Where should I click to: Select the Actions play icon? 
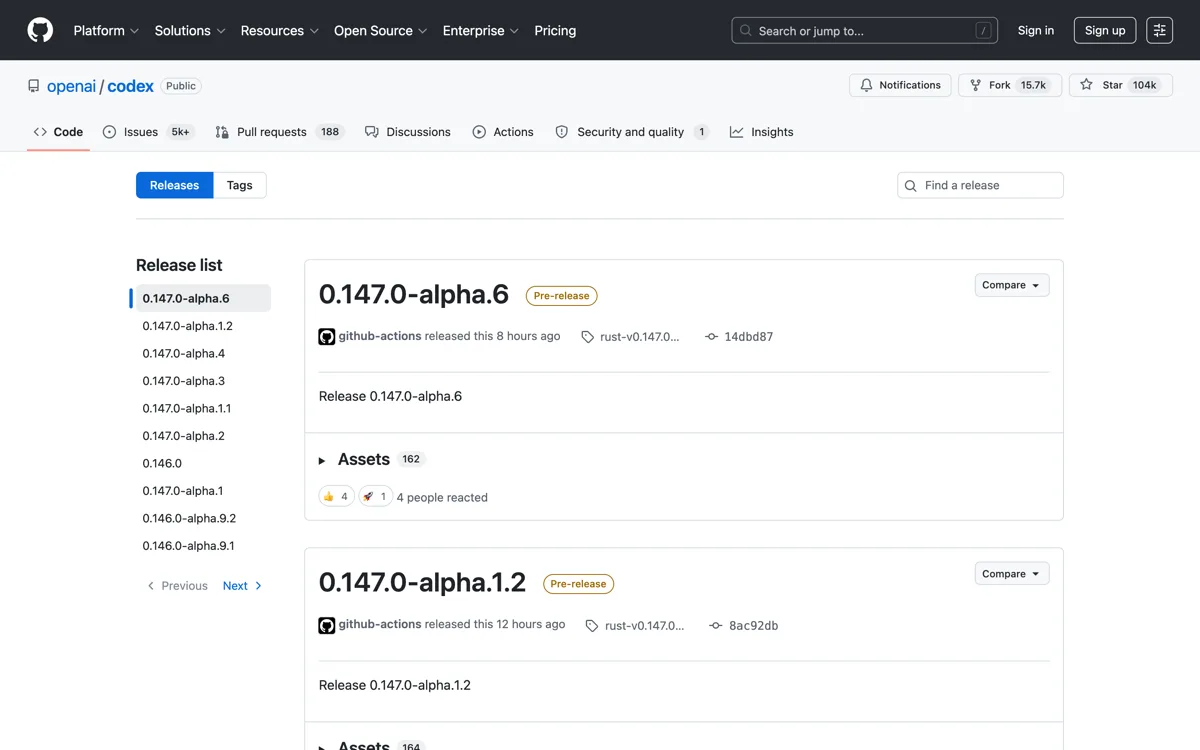(479, 132)
